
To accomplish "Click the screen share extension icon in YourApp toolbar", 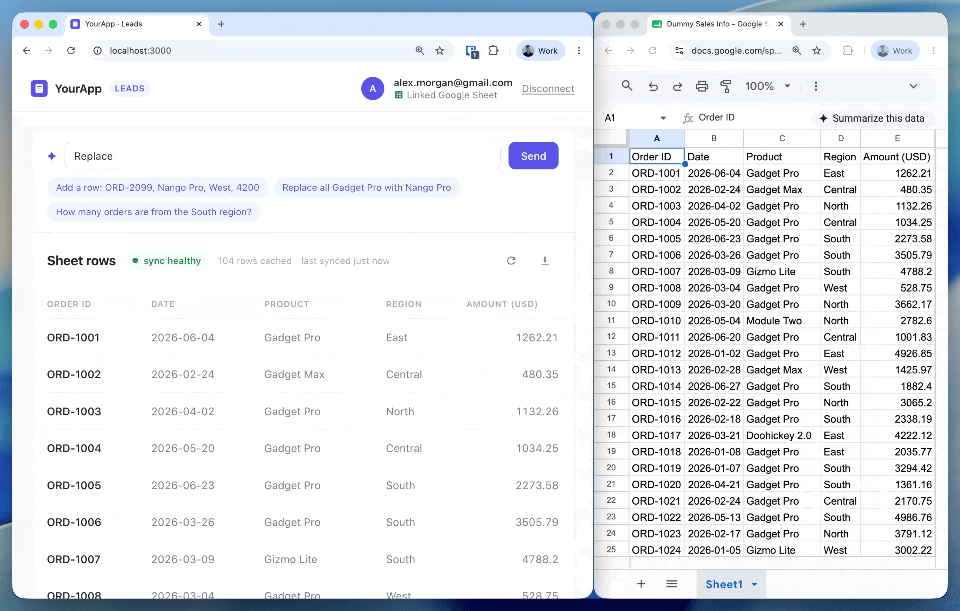I will (x=471, y=51).
